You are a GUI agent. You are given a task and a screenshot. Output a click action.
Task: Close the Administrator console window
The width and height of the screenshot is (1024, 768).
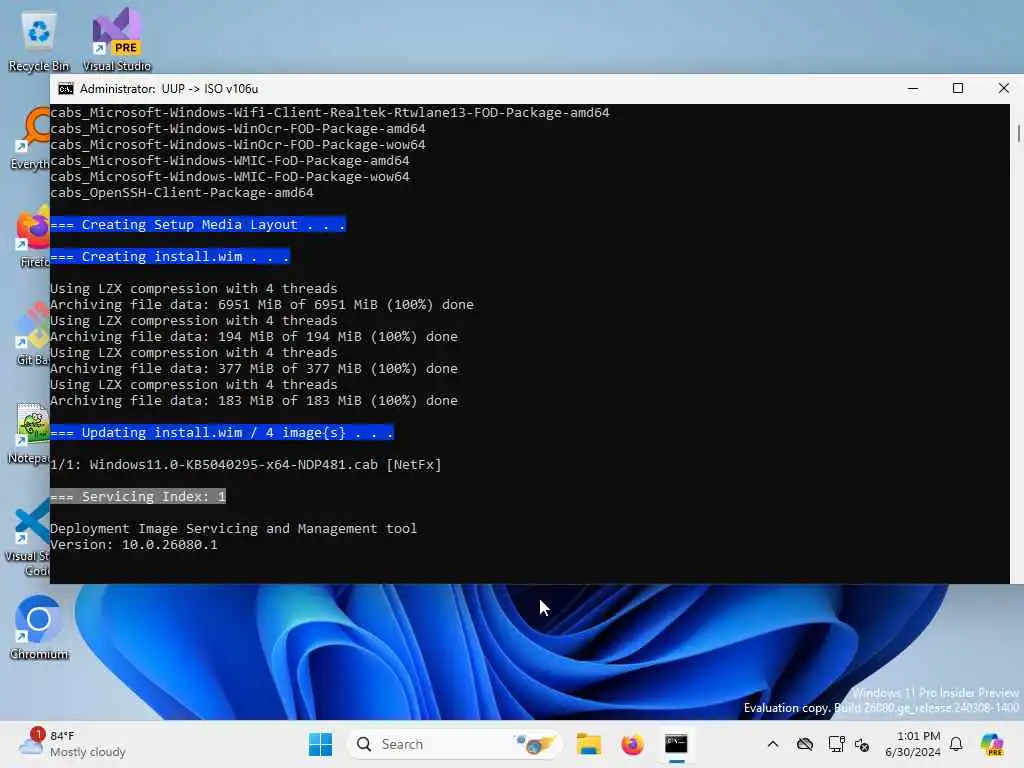pyautogui.click(x=1004, y=88)
